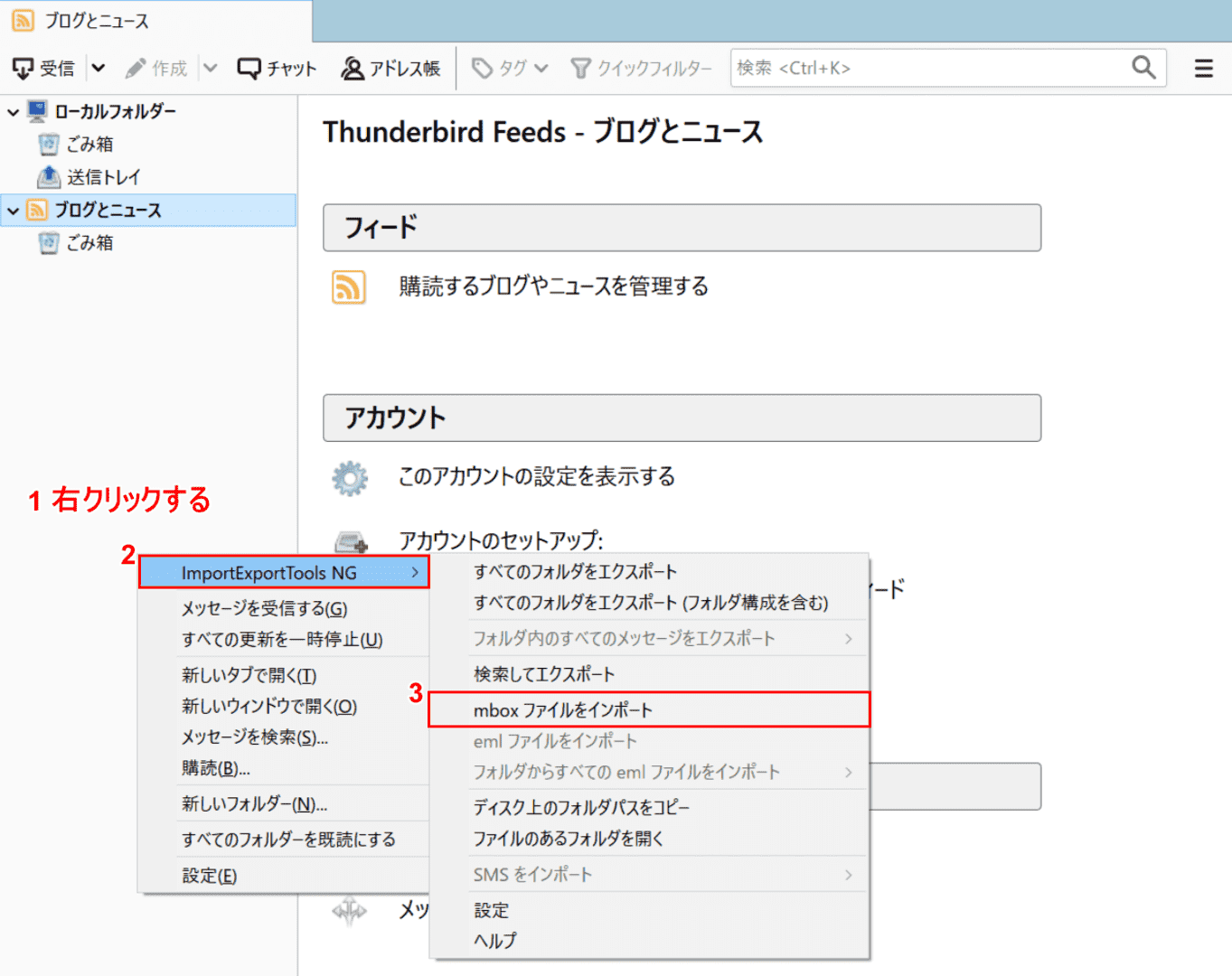Select ディスク上のフォルダパスをコピー
1232x976 pixels.
649,807
